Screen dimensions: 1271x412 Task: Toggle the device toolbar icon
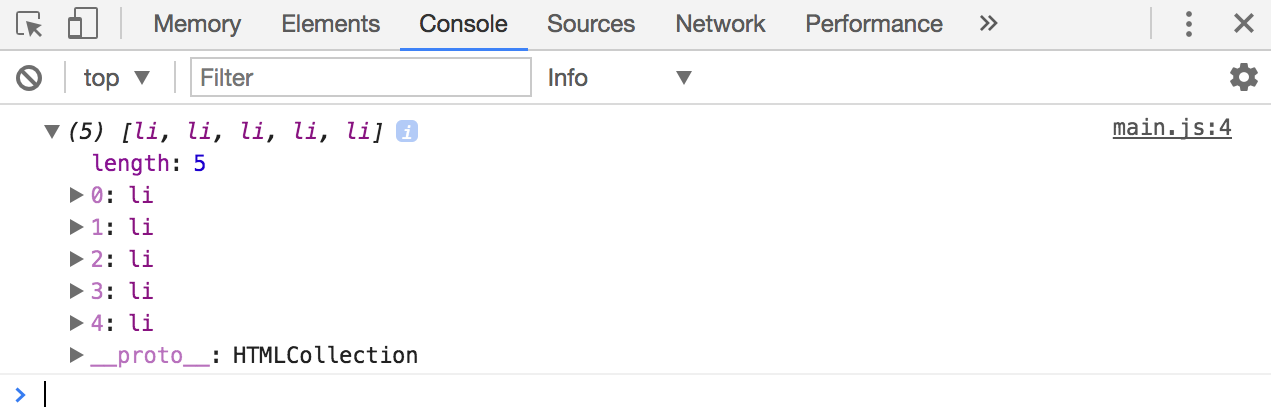click(82, 24)
